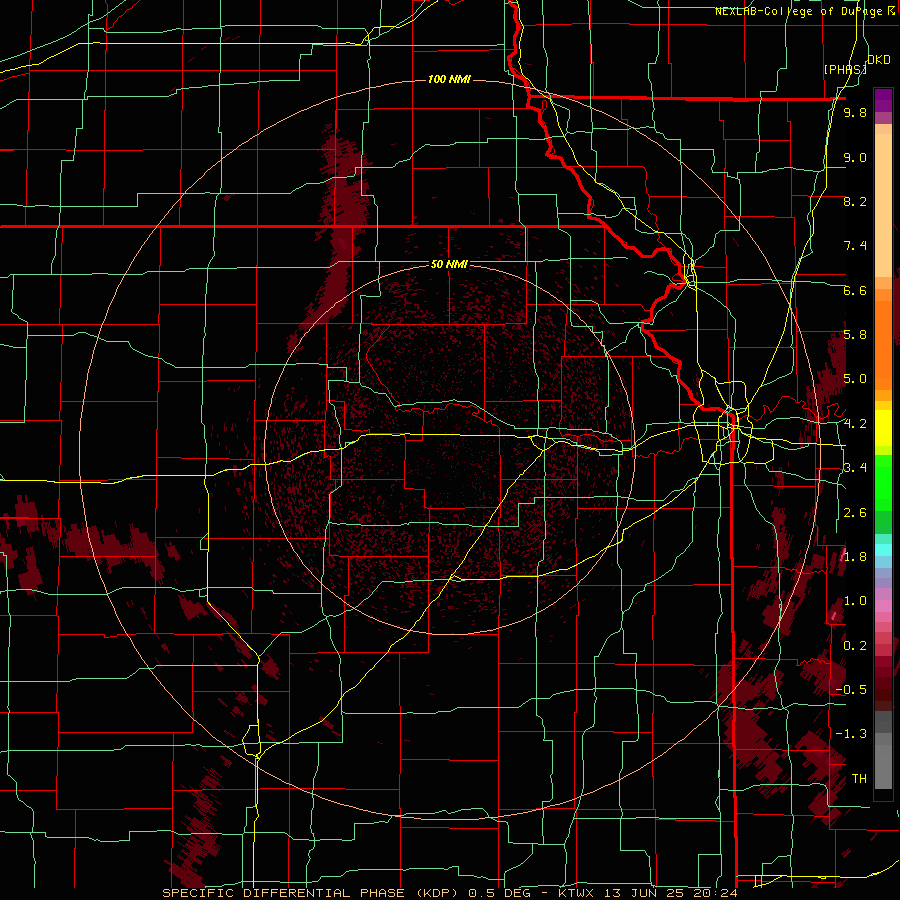The image size is (900, 900).
Task: Select the yellow segment of the color scale
Action: click(x=883, y=428)
